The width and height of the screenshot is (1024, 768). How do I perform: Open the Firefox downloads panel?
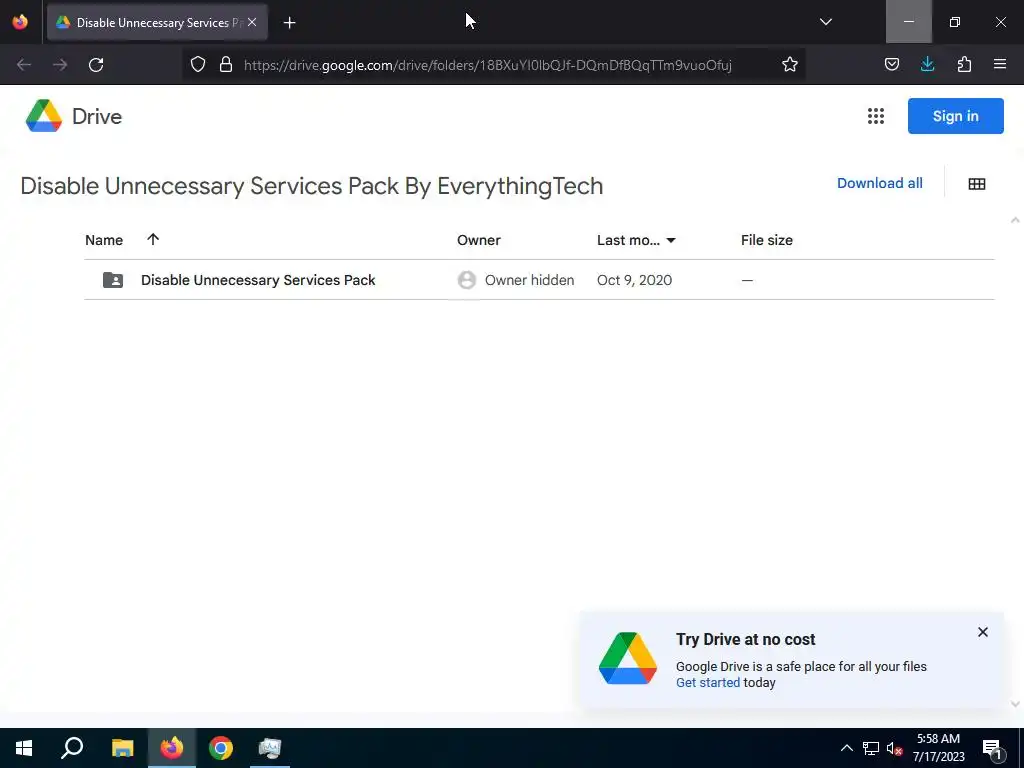927,65
